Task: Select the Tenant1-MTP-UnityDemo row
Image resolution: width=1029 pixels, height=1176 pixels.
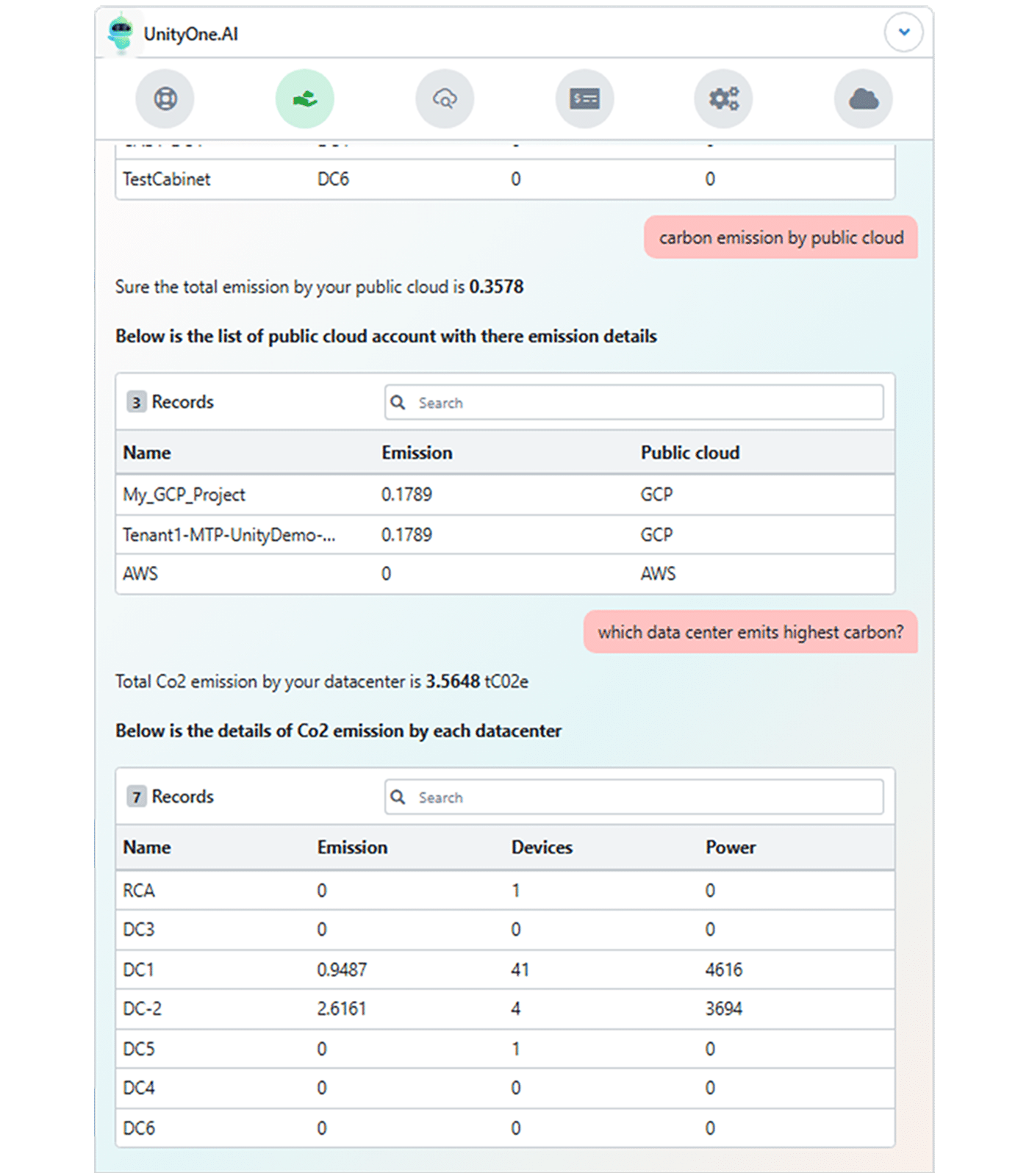Action: tap(504, 535)
